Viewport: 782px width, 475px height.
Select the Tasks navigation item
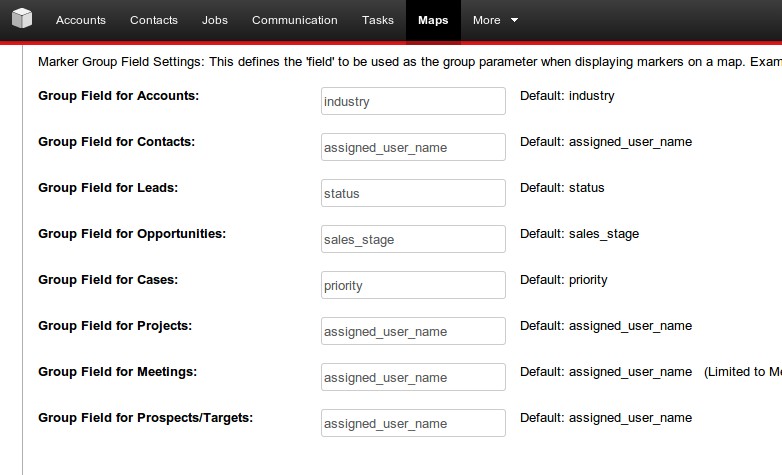pos(378,20)
